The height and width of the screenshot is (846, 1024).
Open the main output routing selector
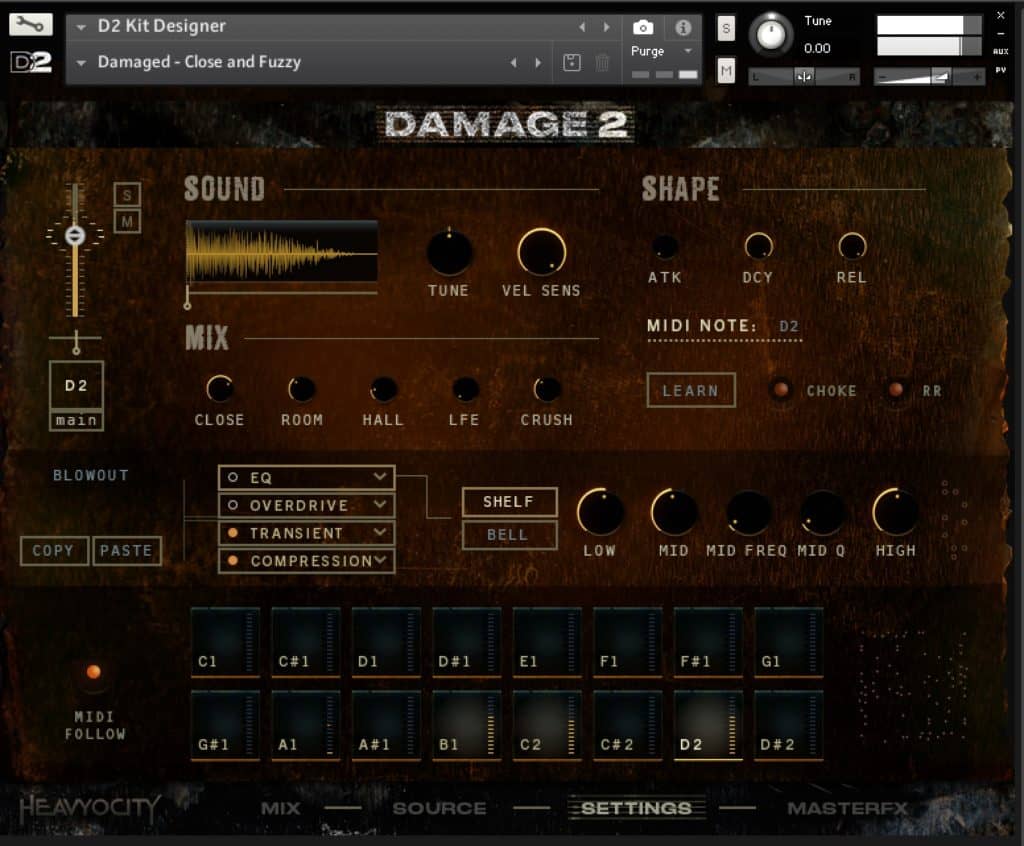click(76, 420)
